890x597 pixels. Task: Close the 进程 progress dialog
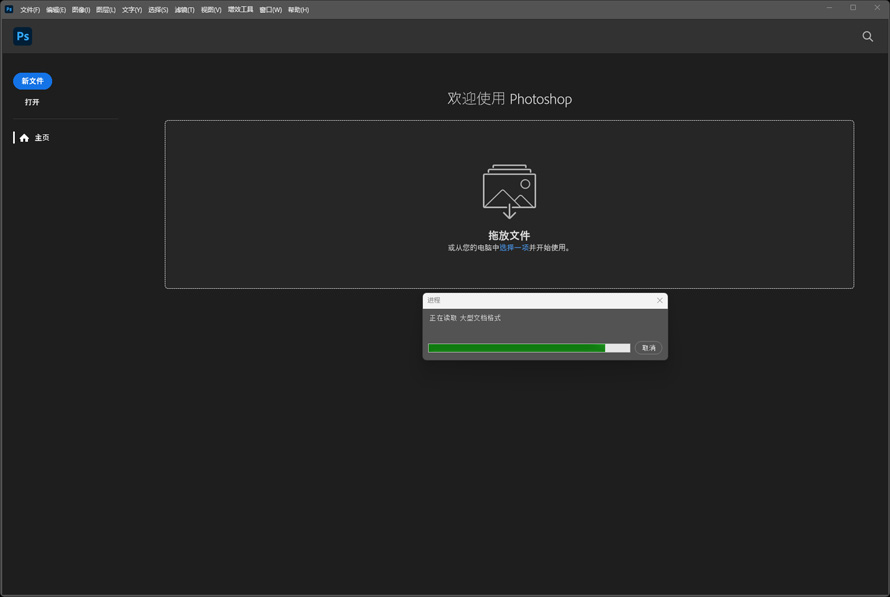(660, 300)
